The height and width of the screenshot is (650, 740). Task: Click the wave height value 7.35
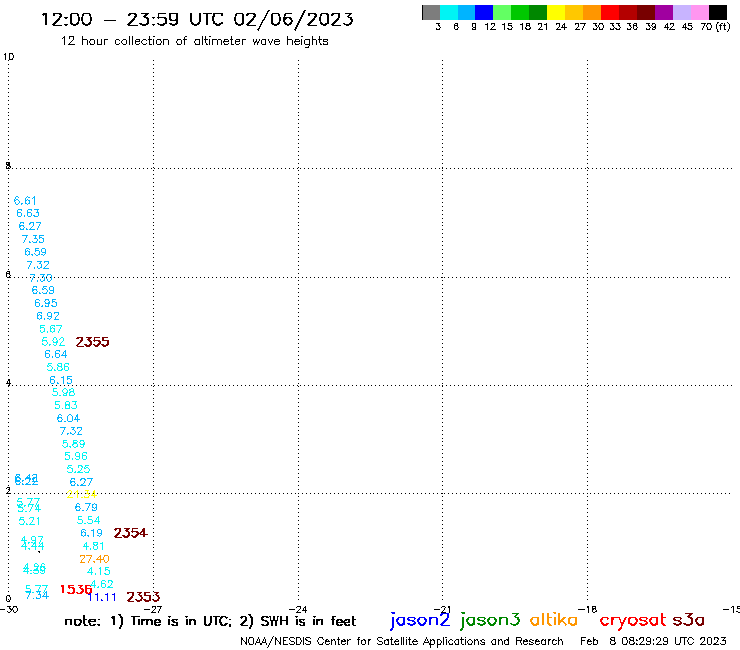(x=33, y=239)
